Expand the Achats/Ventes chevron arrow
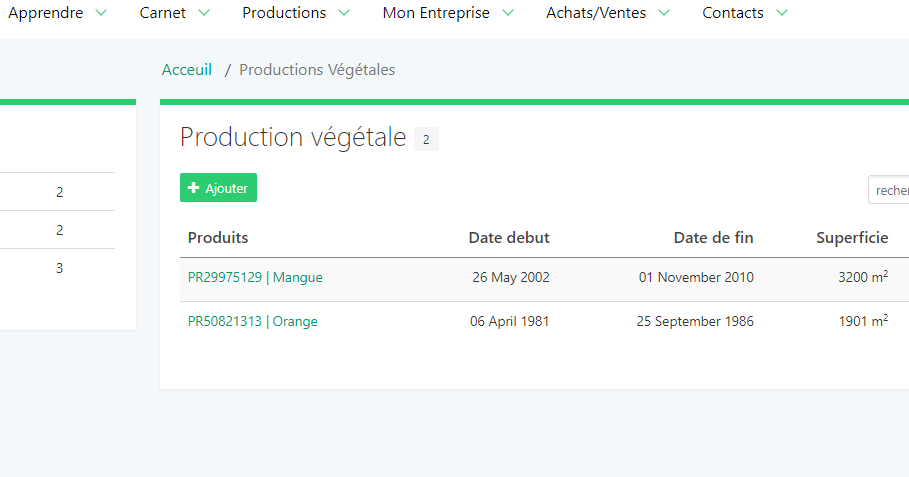This screenshot has width=909, height=477. [x=664, y=13]
